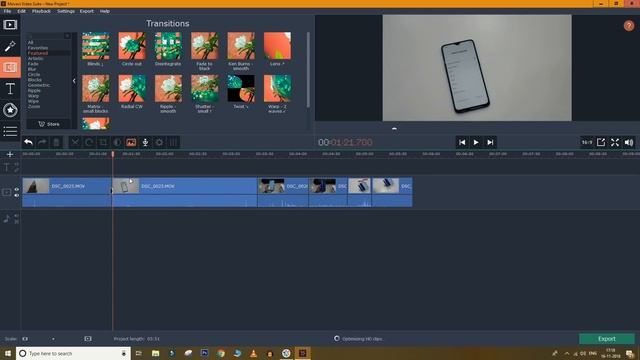Image resolution: width=640 pixels, height=360 pixels.
Task: Open Clip properties gear icon
Action: [159, 142]
